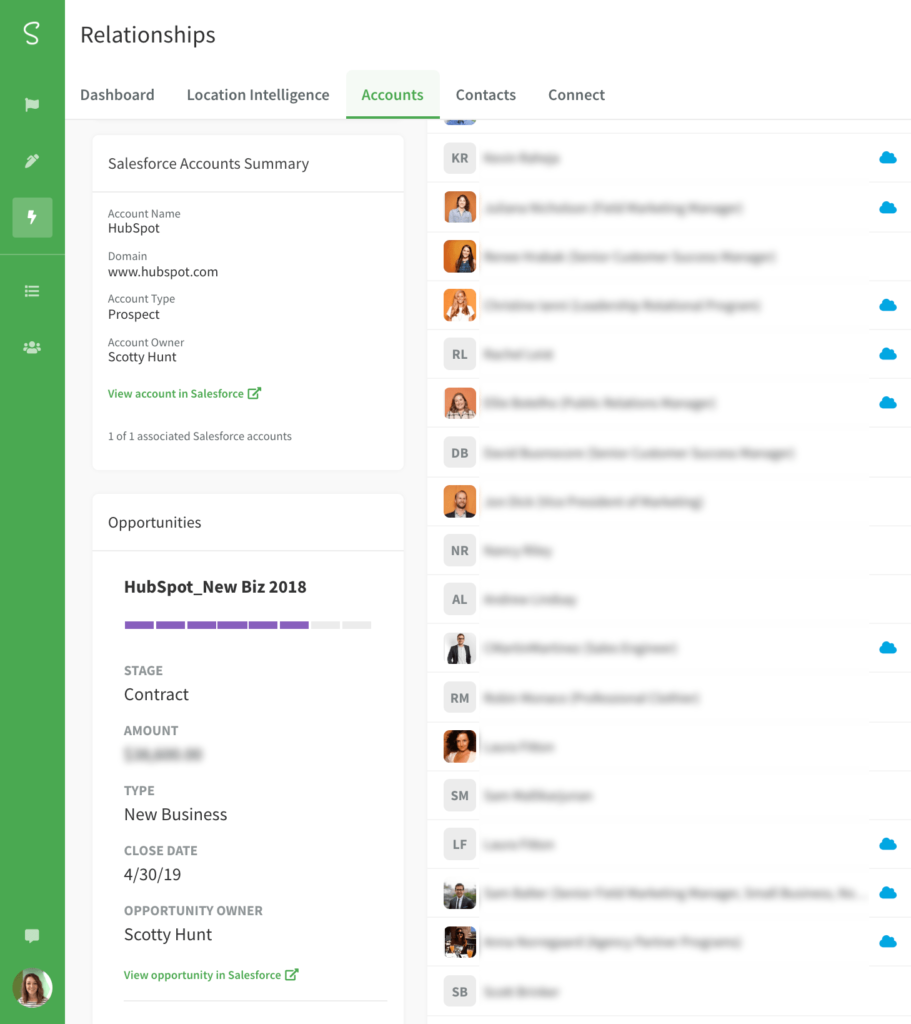Click the HubSpot_New Biz 2018 opportunity title
Screen dimensions: 911x1024
tap(216, 587)
